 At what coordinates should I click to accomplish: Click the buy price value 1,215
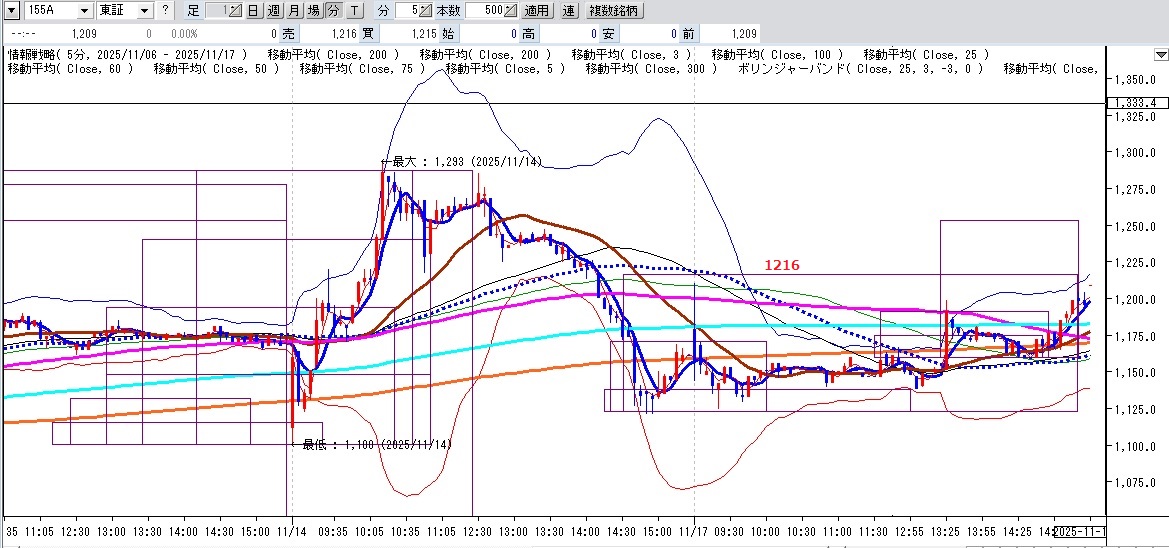[x=423, y=34]
